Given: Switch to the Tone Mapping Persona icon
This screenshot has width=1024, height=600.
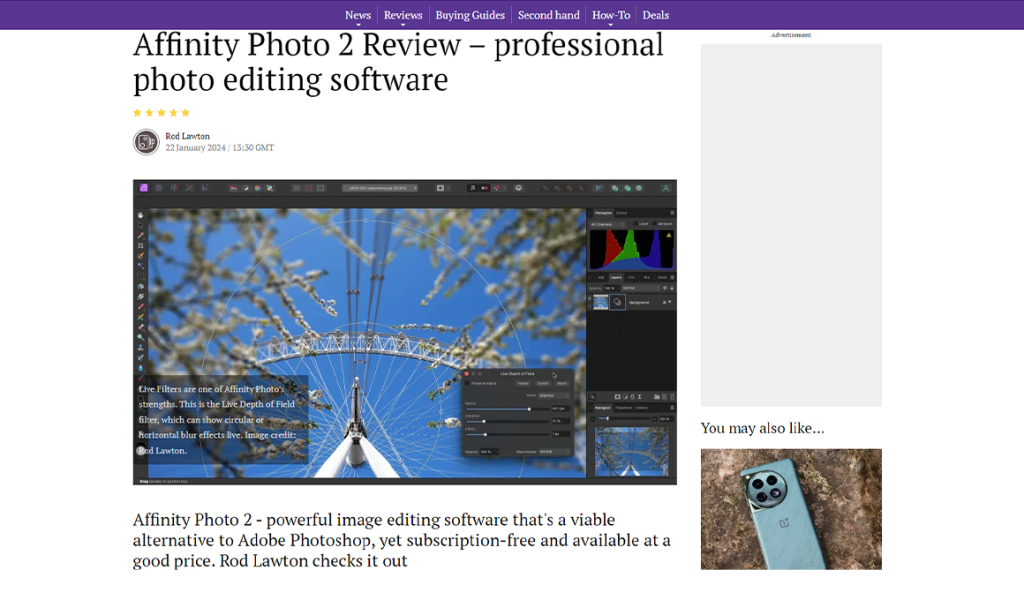Looking at the screenshot, I should pyautogui.click(x=189, y=188).
